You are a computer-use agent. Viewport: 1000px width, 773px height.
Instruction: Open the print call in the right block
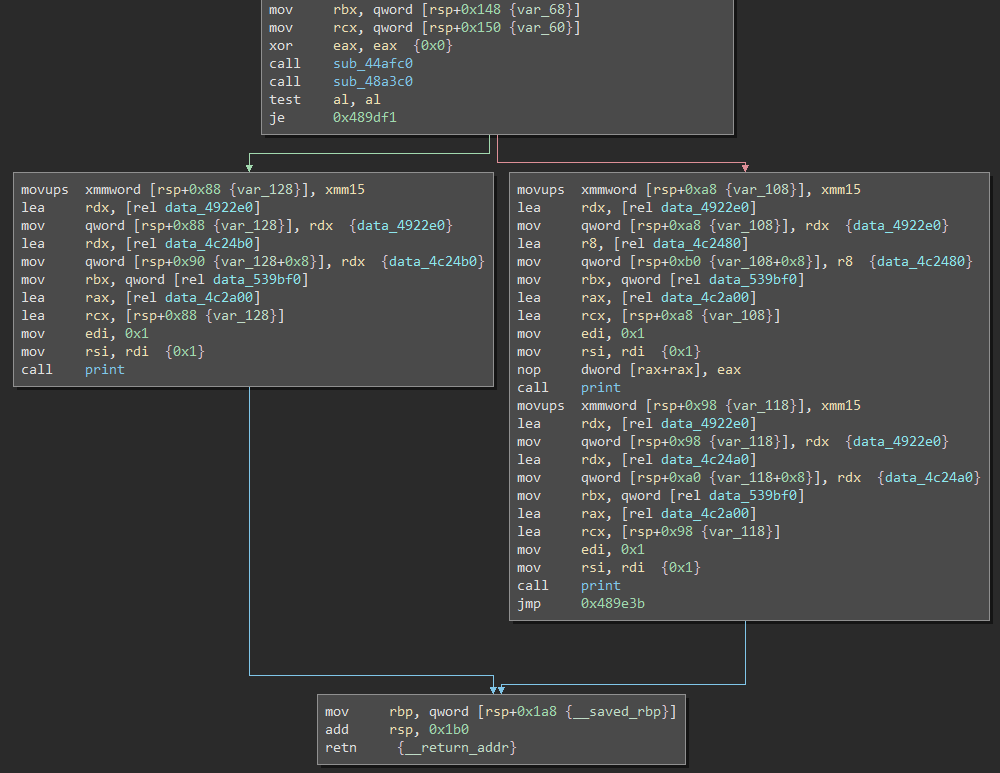tap(601, 387)
